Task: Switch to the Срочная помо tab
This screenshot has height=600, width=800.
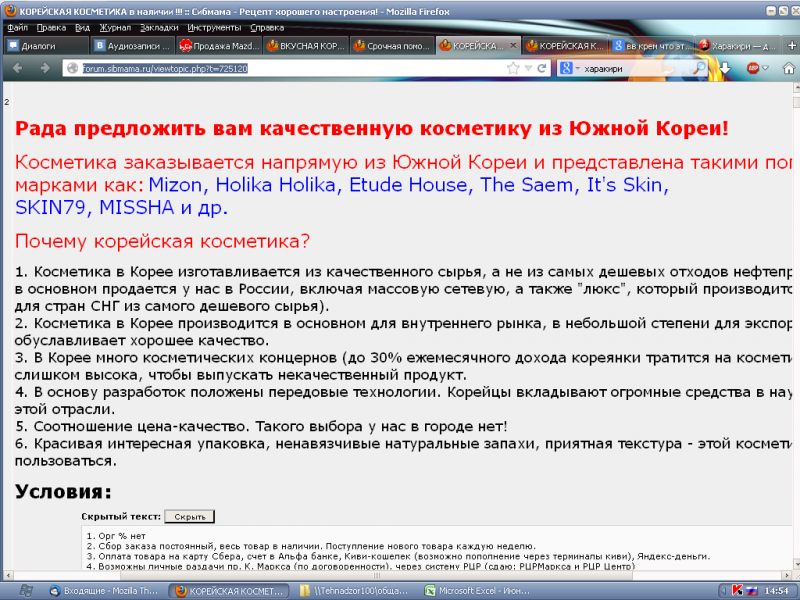Action: (x=393, y=45)
